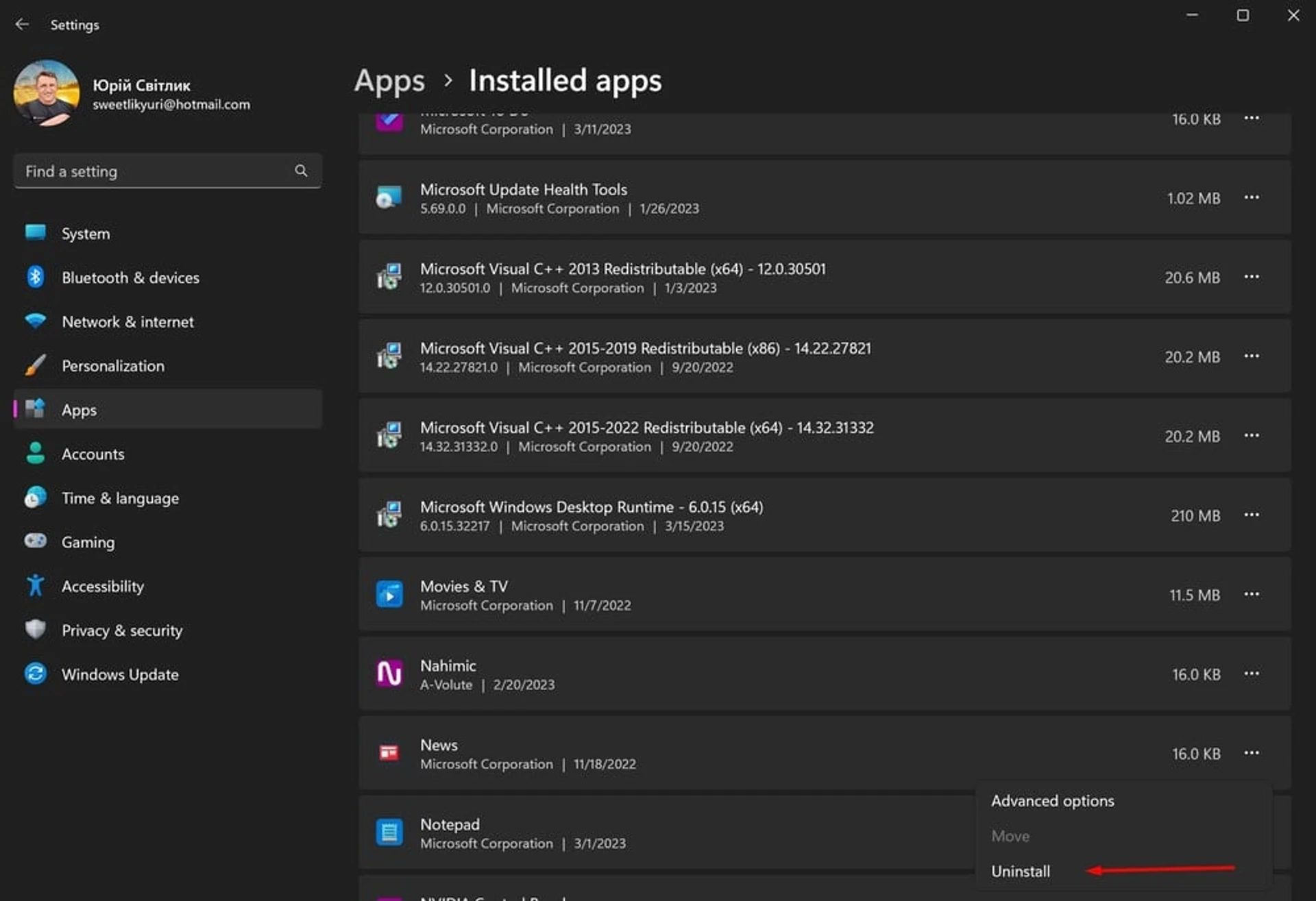Click the Movies & TV app icon
Viewport: 1316px width, 901px height.
pyautogui.click(x=389, y=595)
